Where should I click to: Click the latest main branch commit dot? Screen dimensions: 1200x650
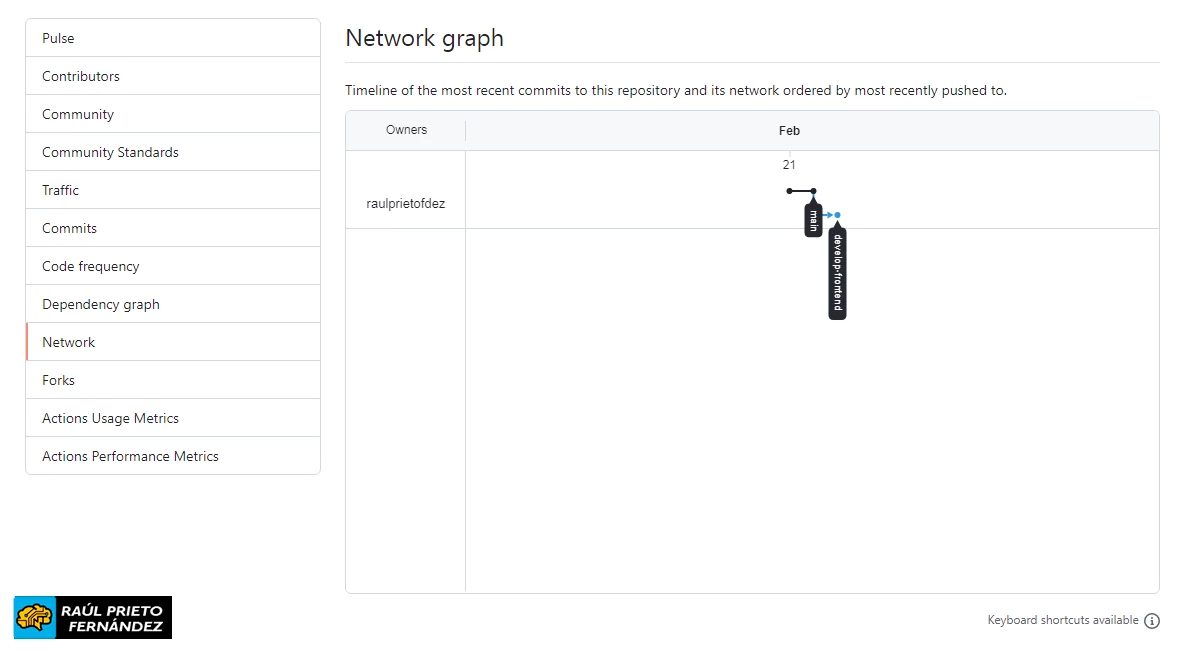[813, 191]
